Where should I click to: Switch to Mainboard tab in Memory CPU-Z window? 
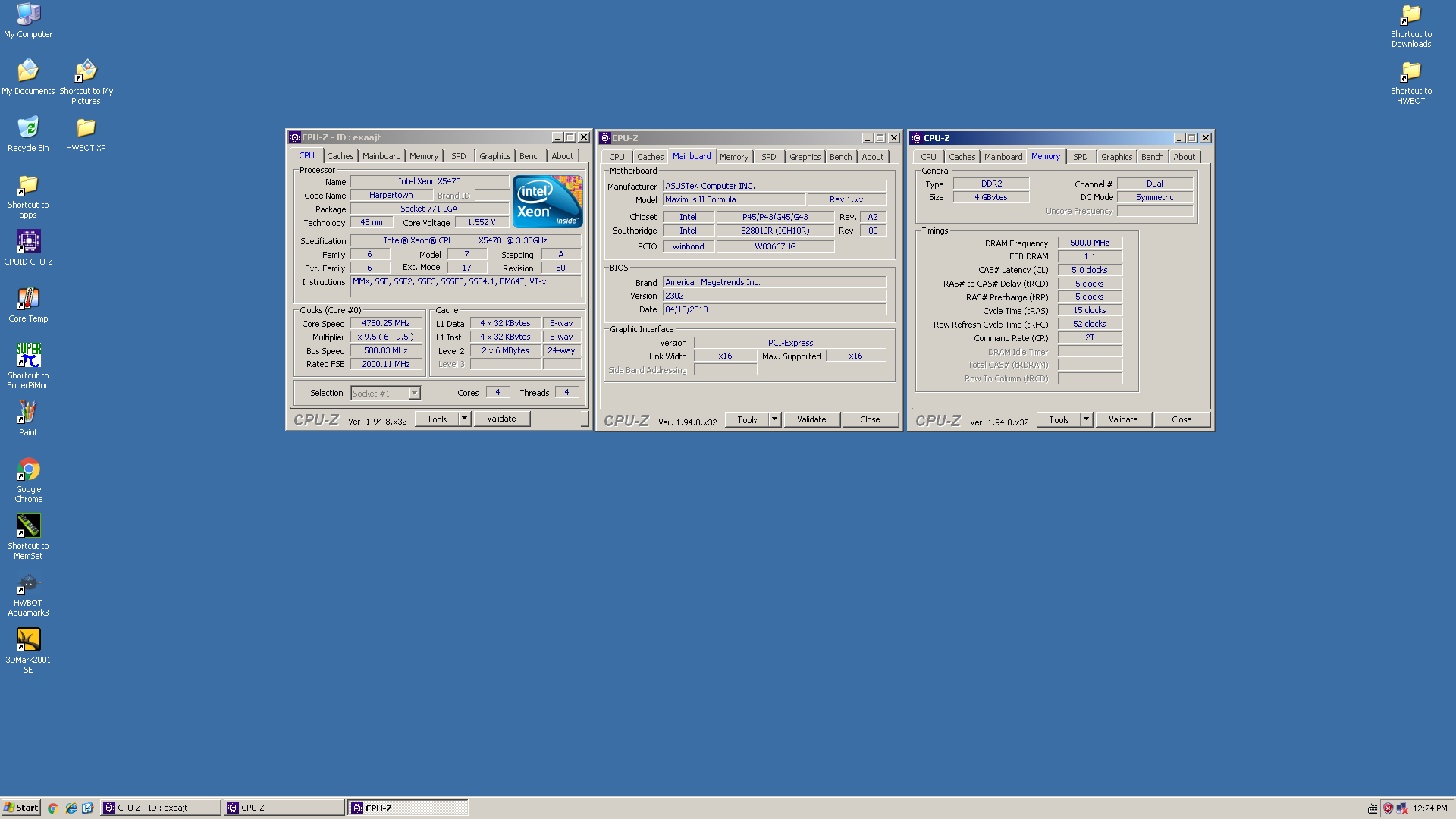pyautogui.click(x=1003, y=157)
